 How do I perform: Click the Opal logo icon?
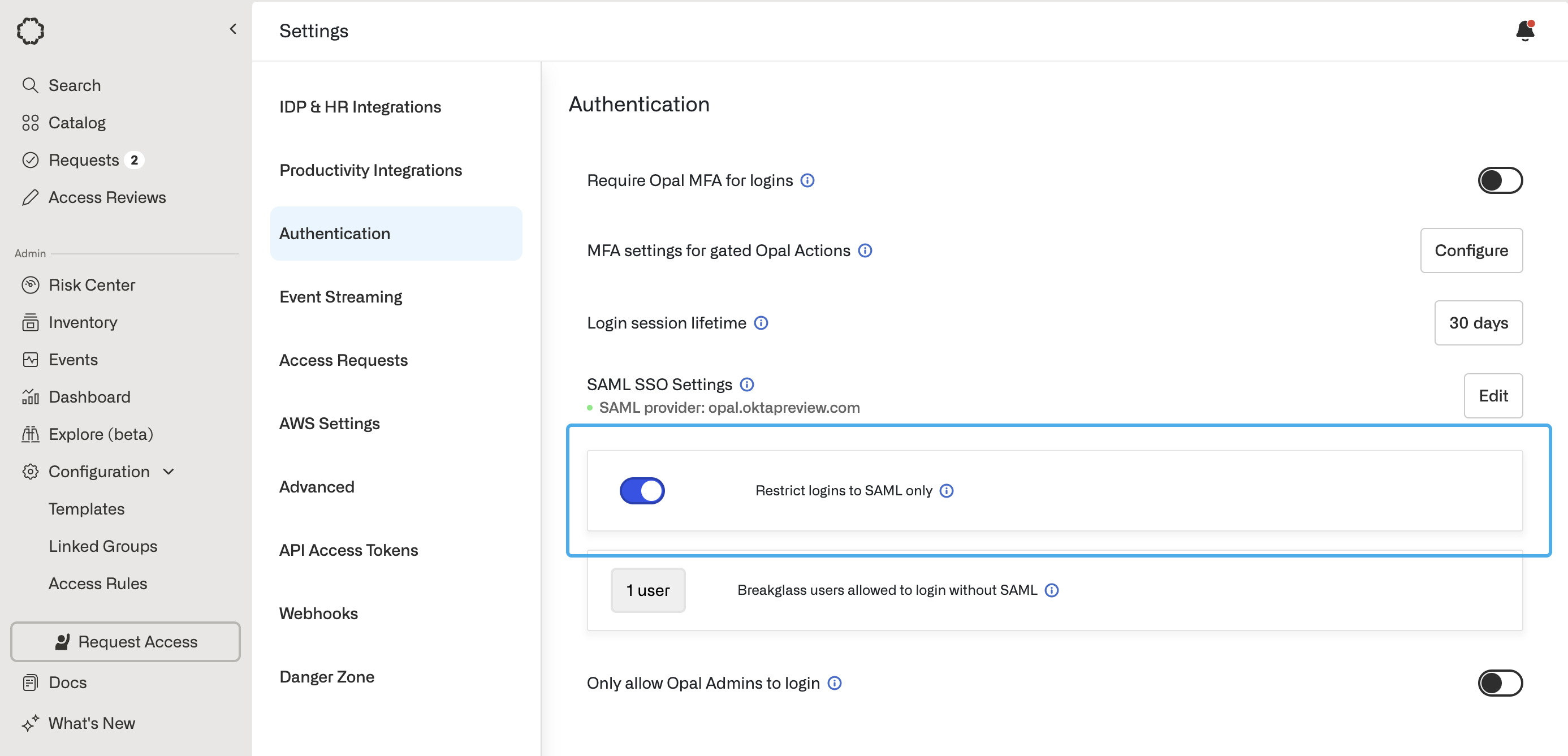[x=31, y=31]
